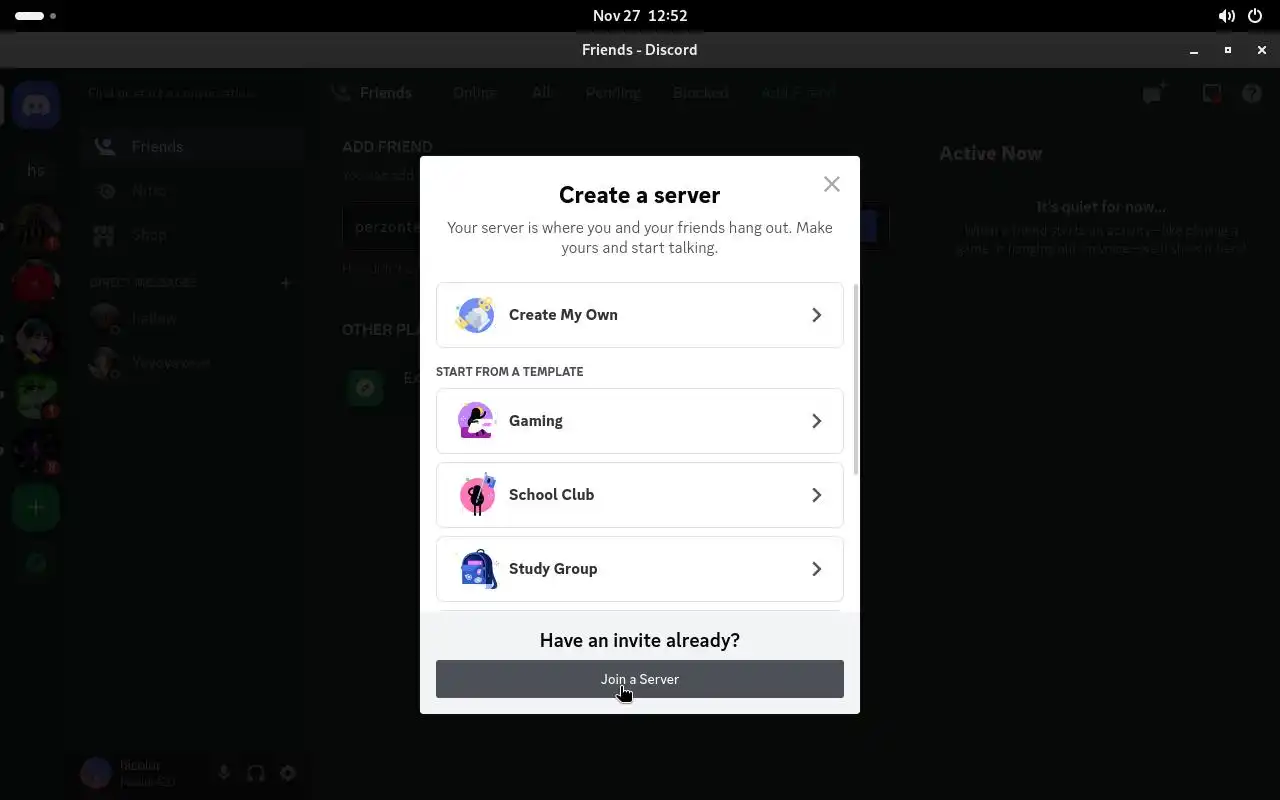
Task: Choose the Study Group template
Action: pyautogui.click(x=640, y=569)
